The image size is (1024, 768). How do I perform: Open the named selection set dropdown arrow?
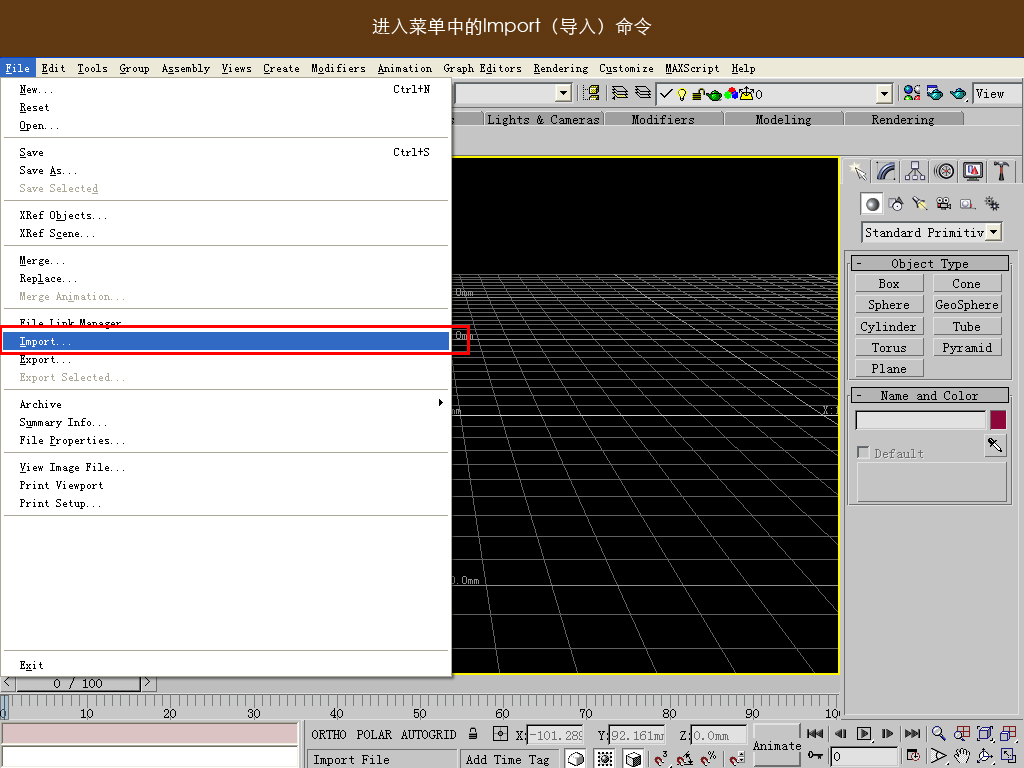click(x=564, y=94)
